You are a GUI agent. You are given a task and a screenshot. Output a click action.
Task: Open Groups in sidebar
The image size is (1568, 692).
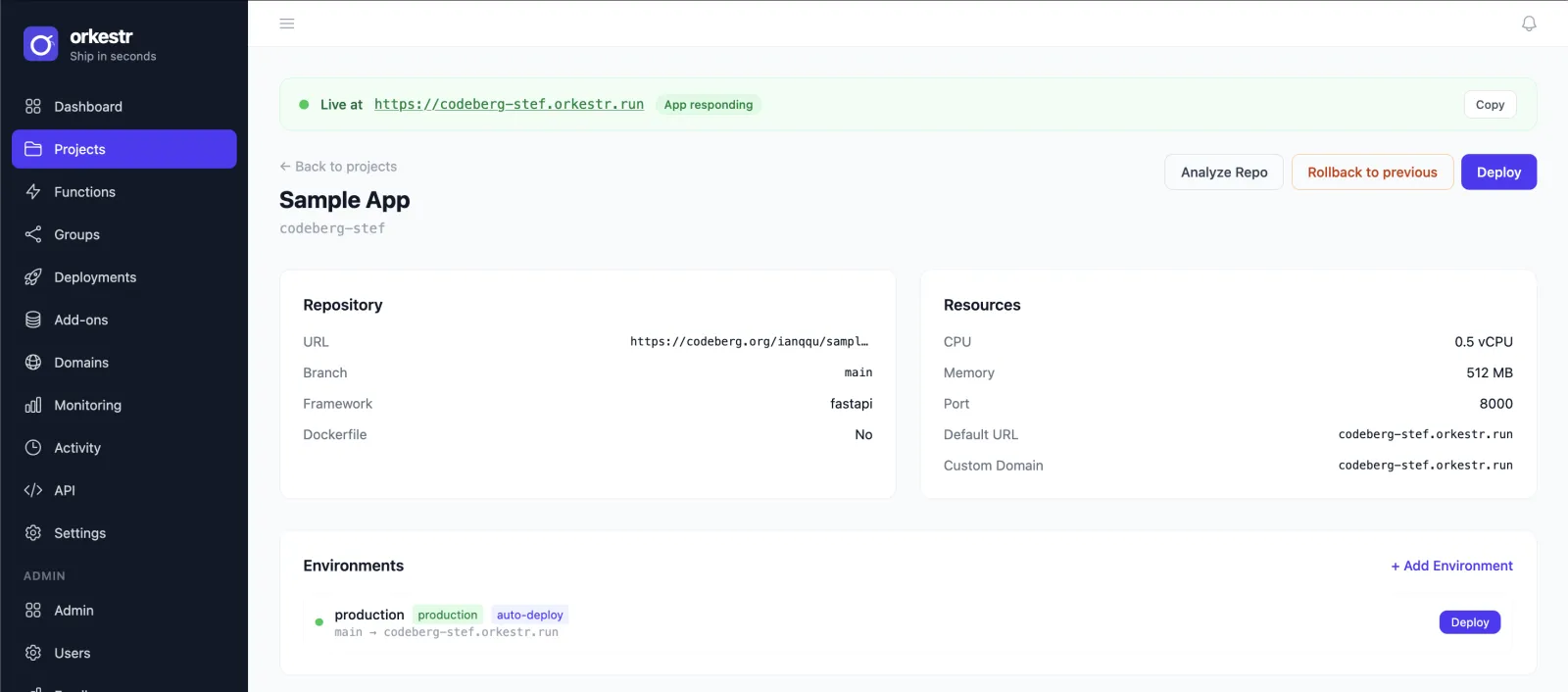[124, 234]
